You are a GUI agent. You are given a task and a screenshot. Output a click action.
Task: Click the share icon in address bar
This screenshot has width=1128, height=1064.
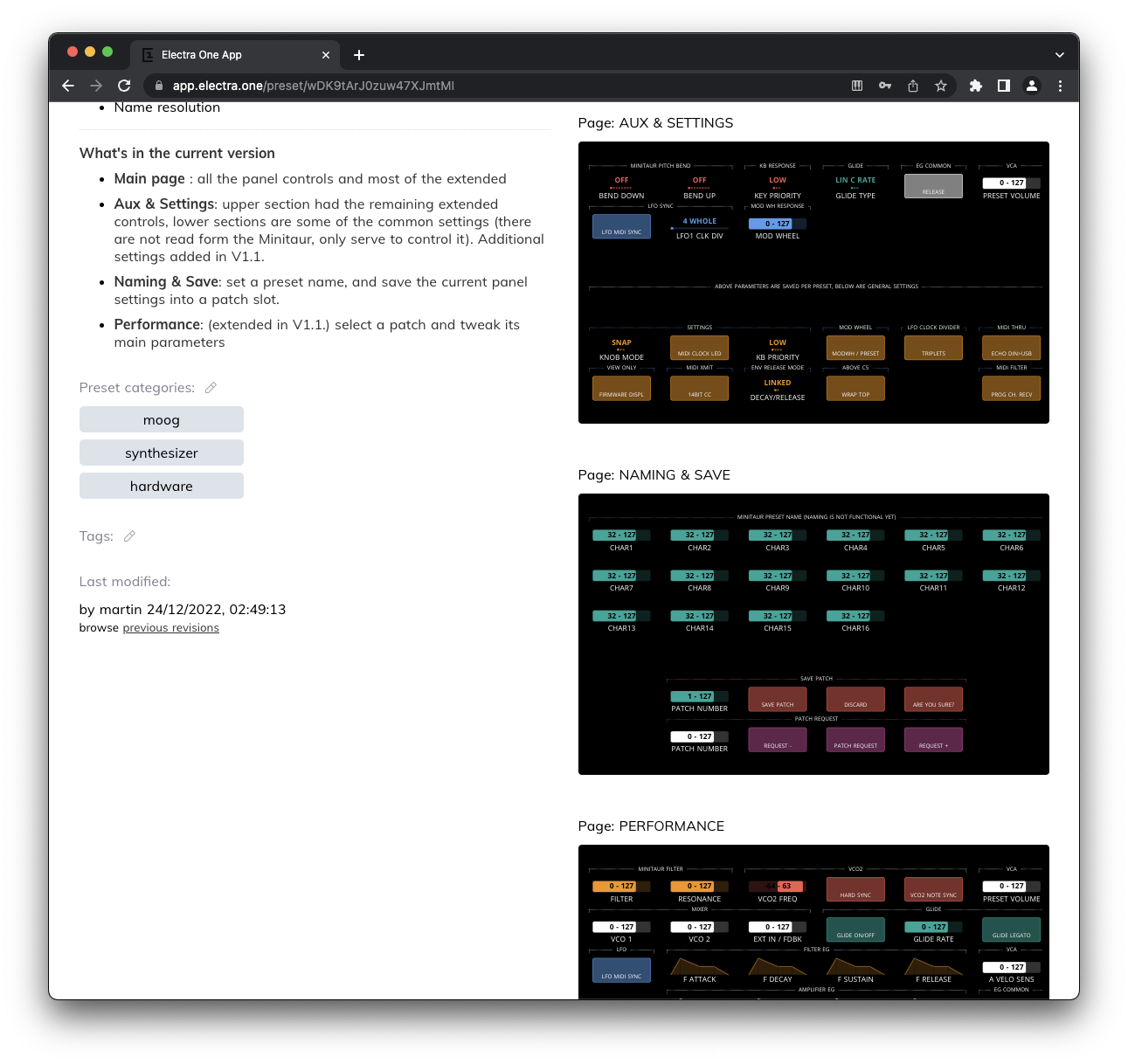pos(913,86)
